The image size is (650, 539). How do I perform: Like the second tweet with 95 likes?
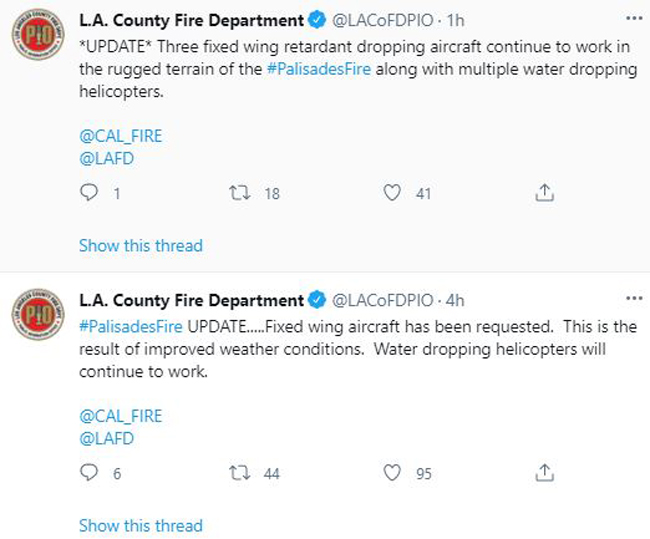pyautogui.click(x=392, y=473)
